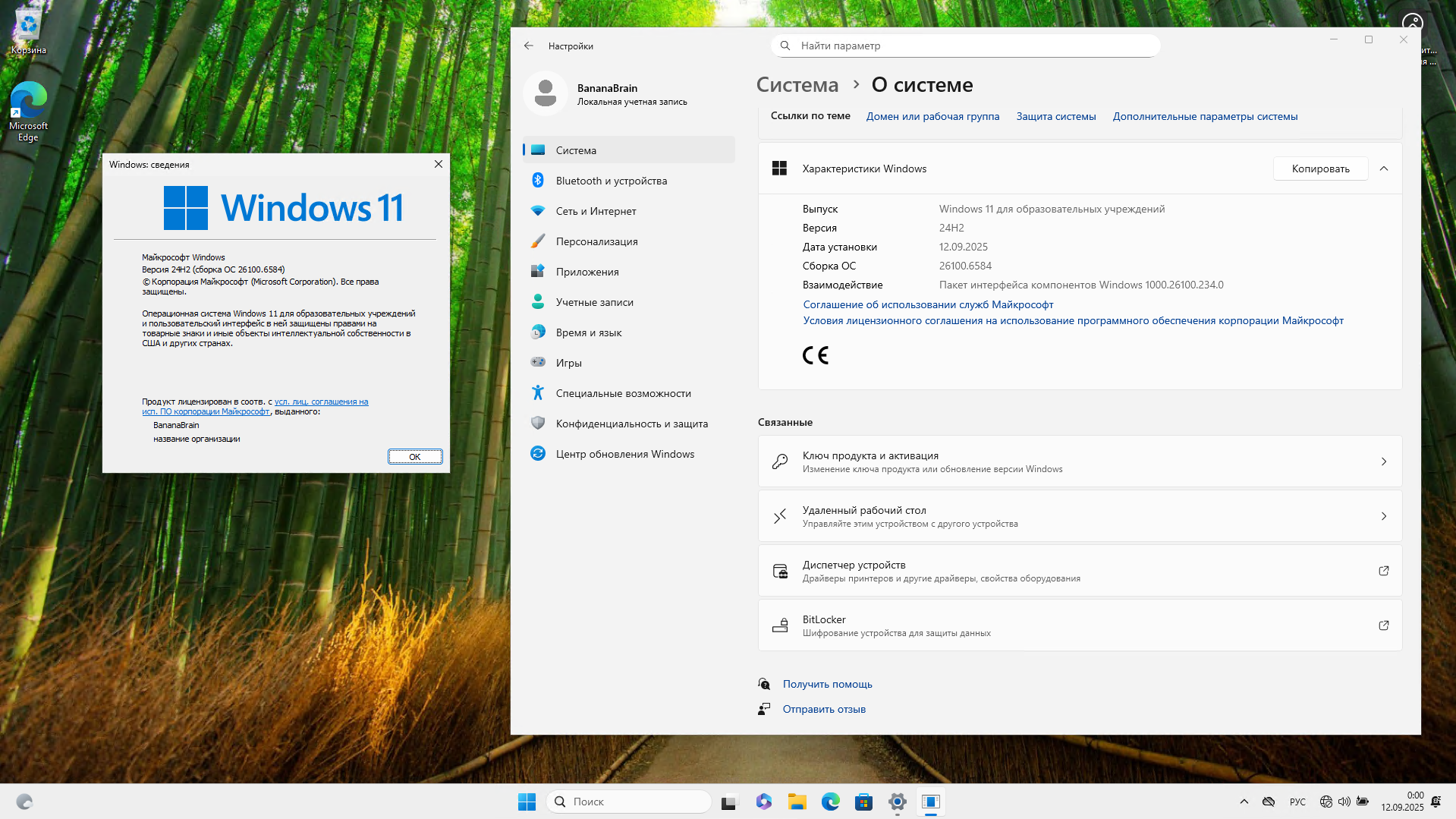Open Персонализация section
The image size is (1456, 819).
[629, 241]
